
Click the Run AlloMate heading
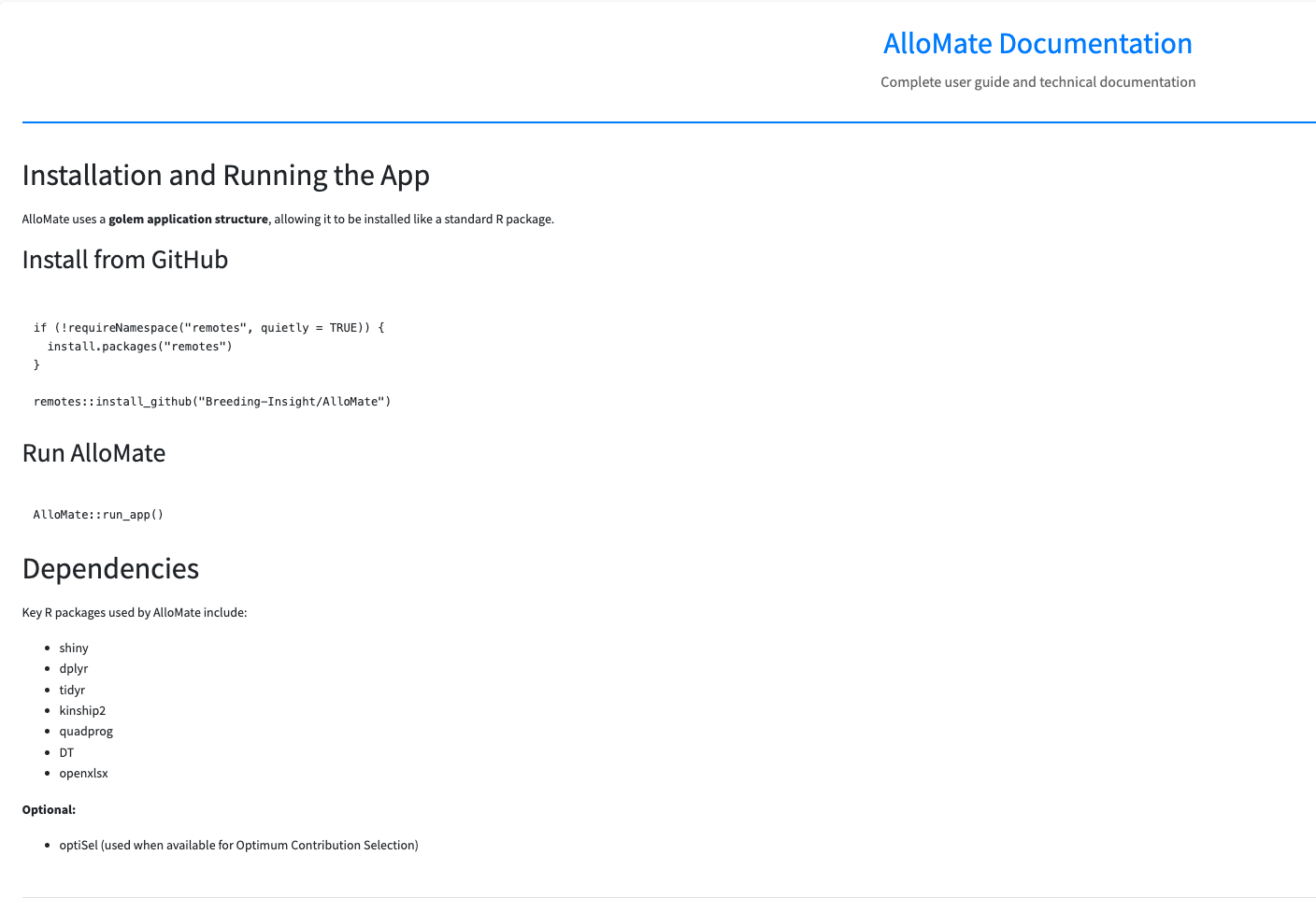point(93,453)
